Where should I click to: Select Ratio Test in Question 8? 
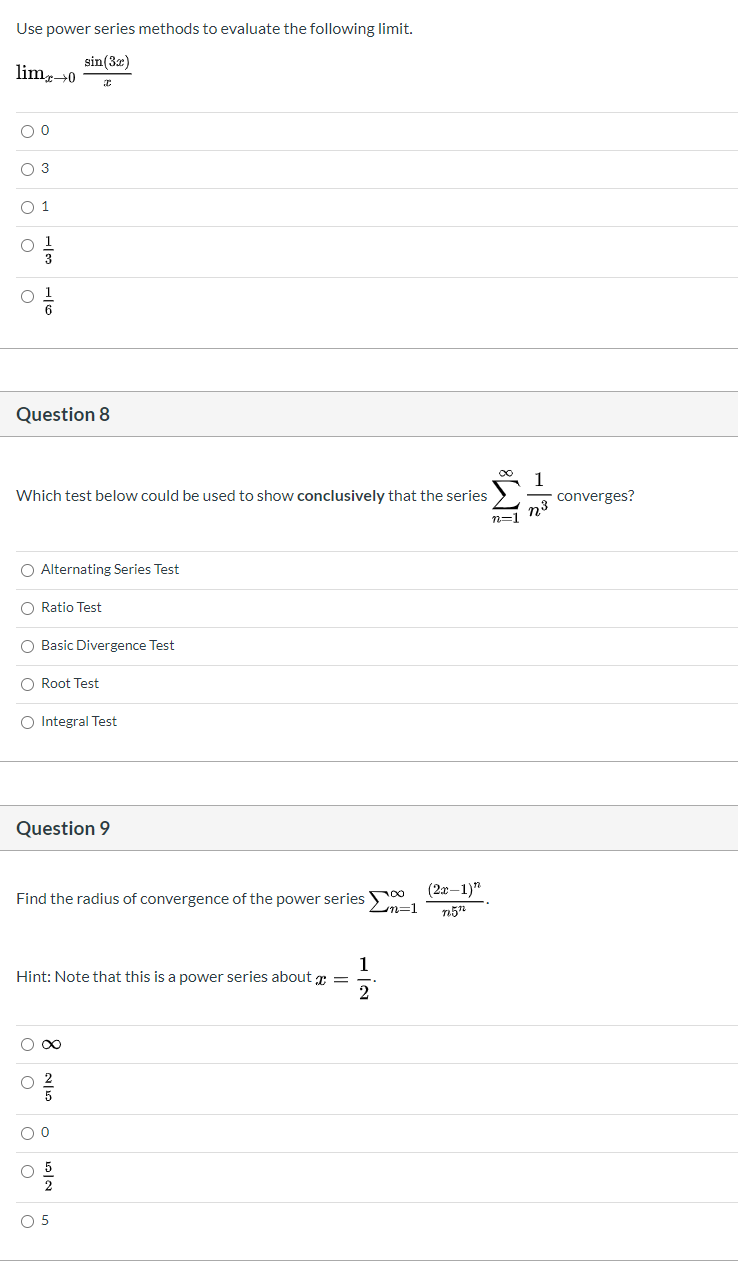pos(27,608)
